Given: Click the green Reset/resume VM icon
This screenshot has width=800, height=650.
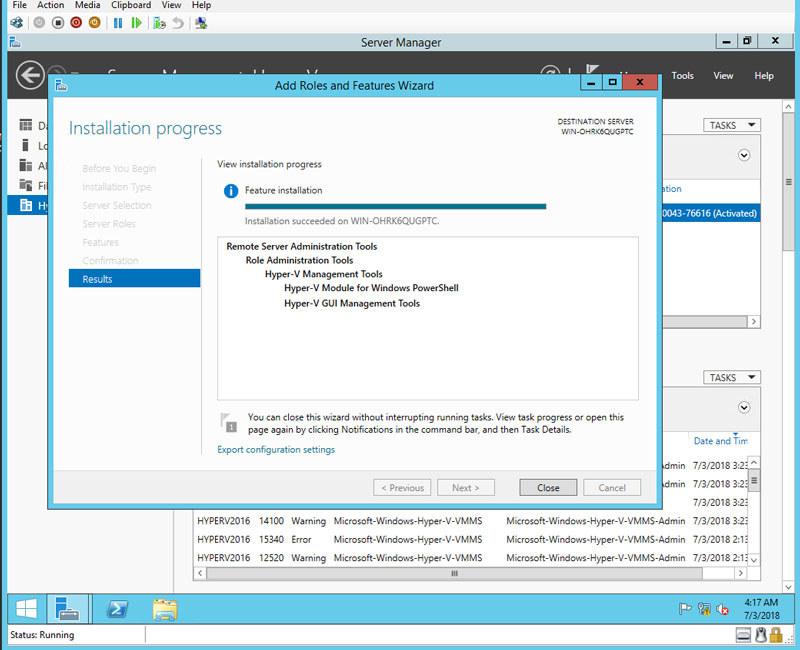Looking at the screenshot, I should pos(136,23).
